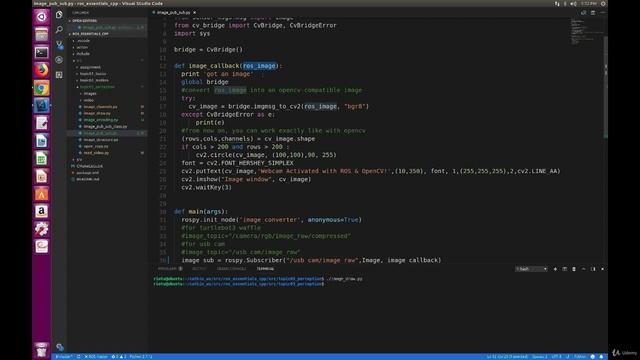
Task: Switch to the Problems panel tab
Action: coord(170,269)
